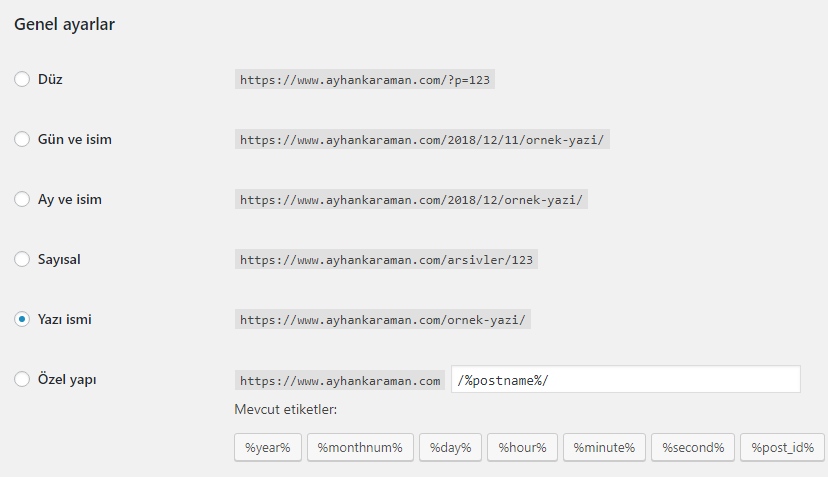Enable the Özel yapı option
Viewport: 828px width, 477px height.
click(22, 379)
